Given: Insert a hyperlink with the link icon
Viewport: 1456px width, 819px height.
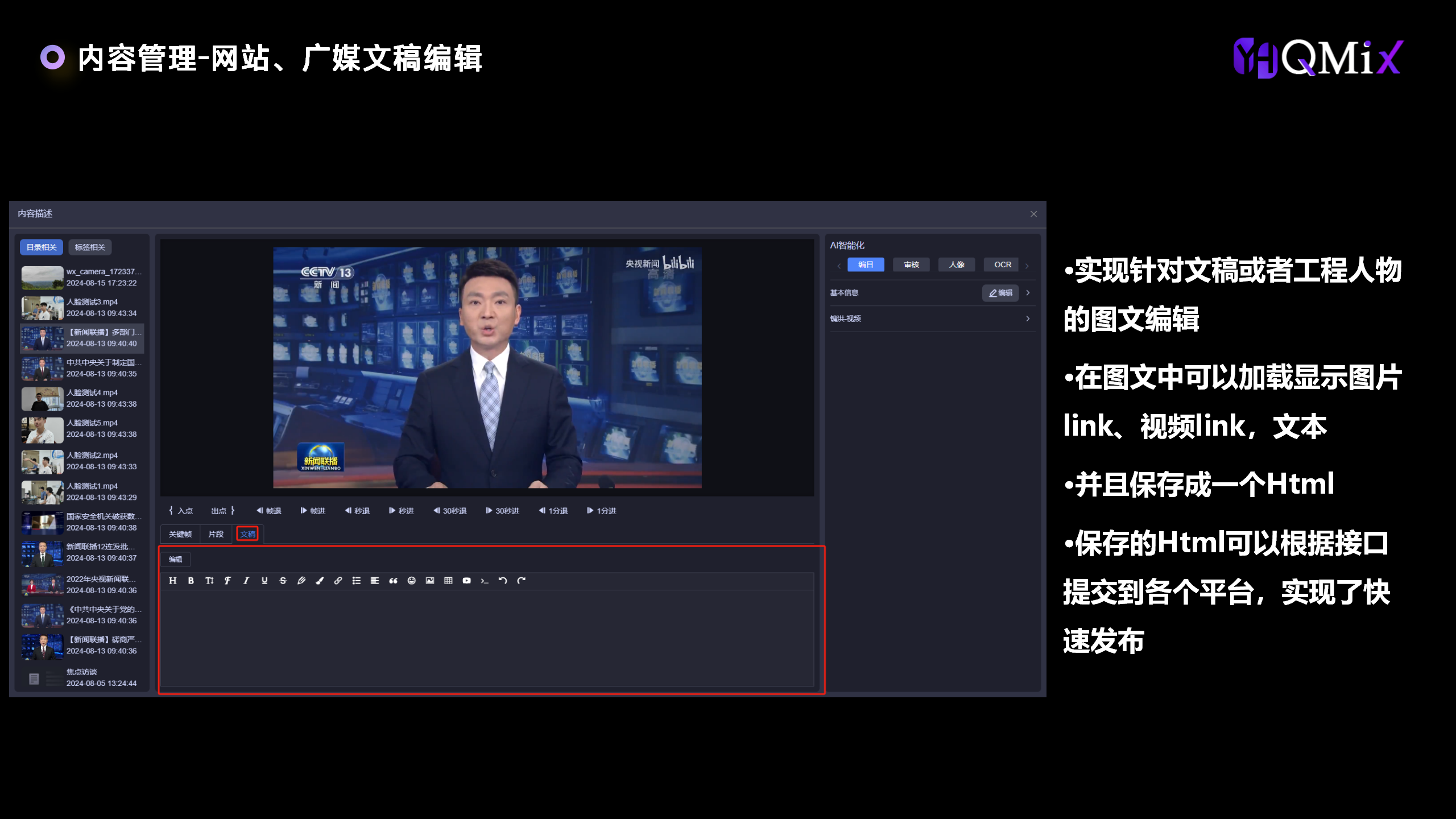Looking at the screenshot, I should [338, 581].
